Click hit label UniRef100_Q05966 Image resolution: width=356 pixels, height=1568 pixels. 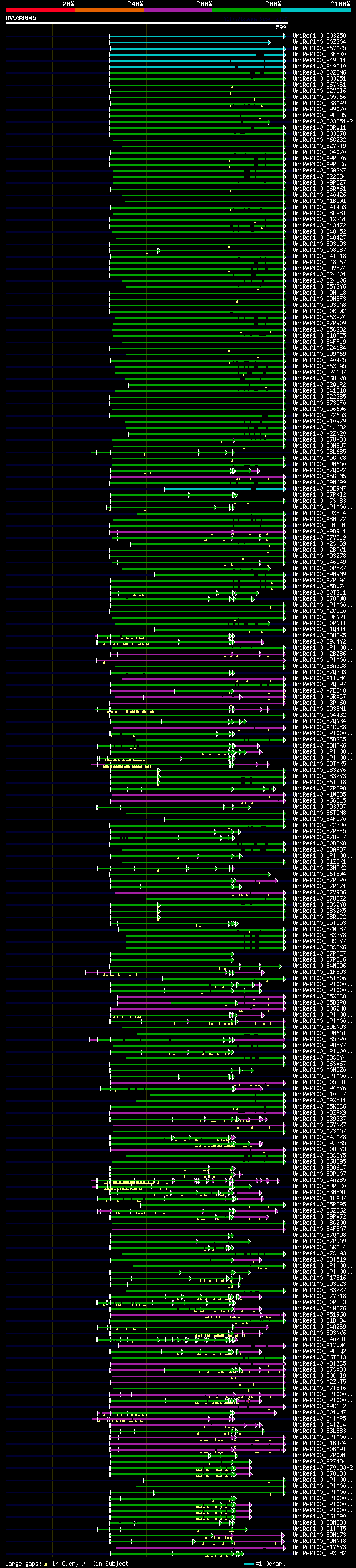[x=319, y=97]
